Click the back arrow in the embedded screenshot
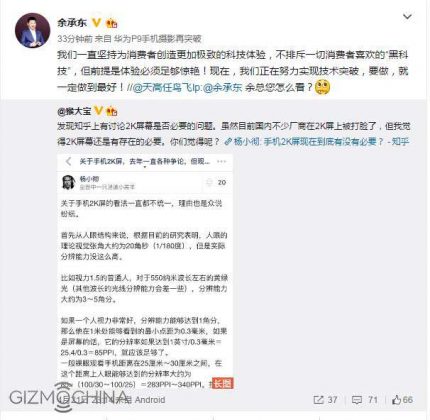Screen dimensions: 430x420 click(68, 162)
